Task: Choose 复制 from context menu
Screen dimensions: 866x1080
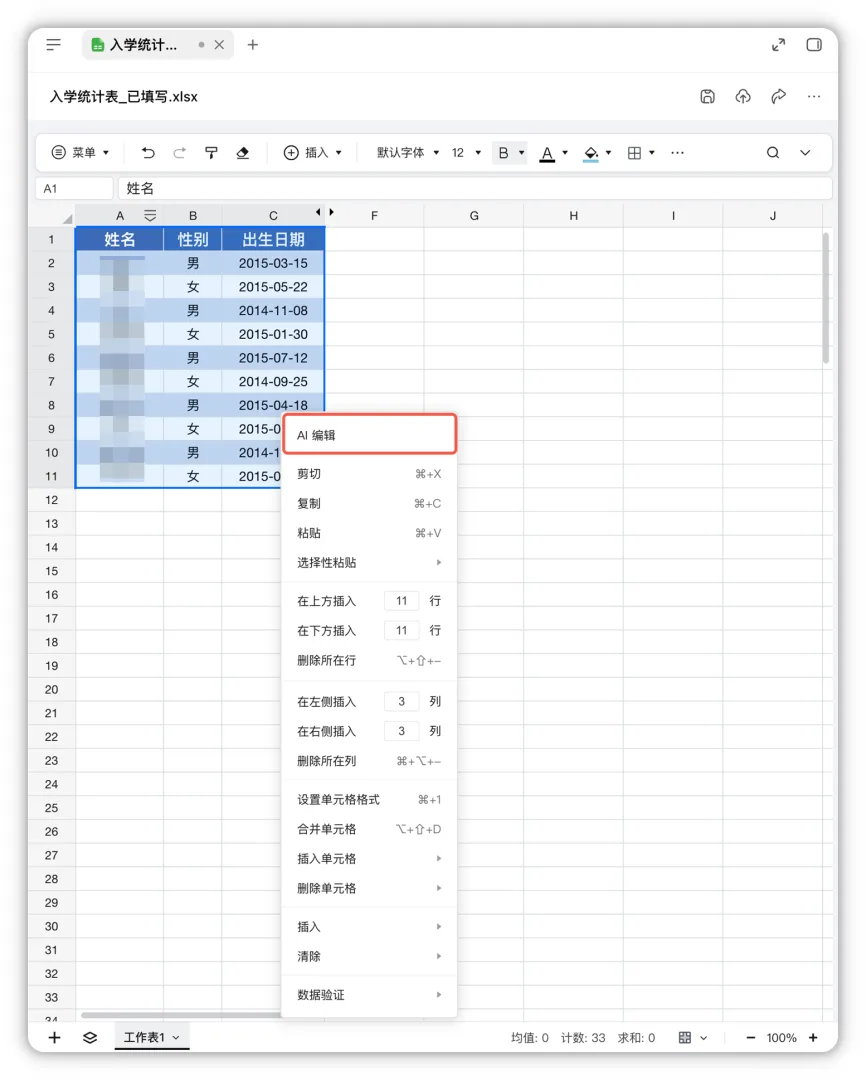Action: point(370,503)
